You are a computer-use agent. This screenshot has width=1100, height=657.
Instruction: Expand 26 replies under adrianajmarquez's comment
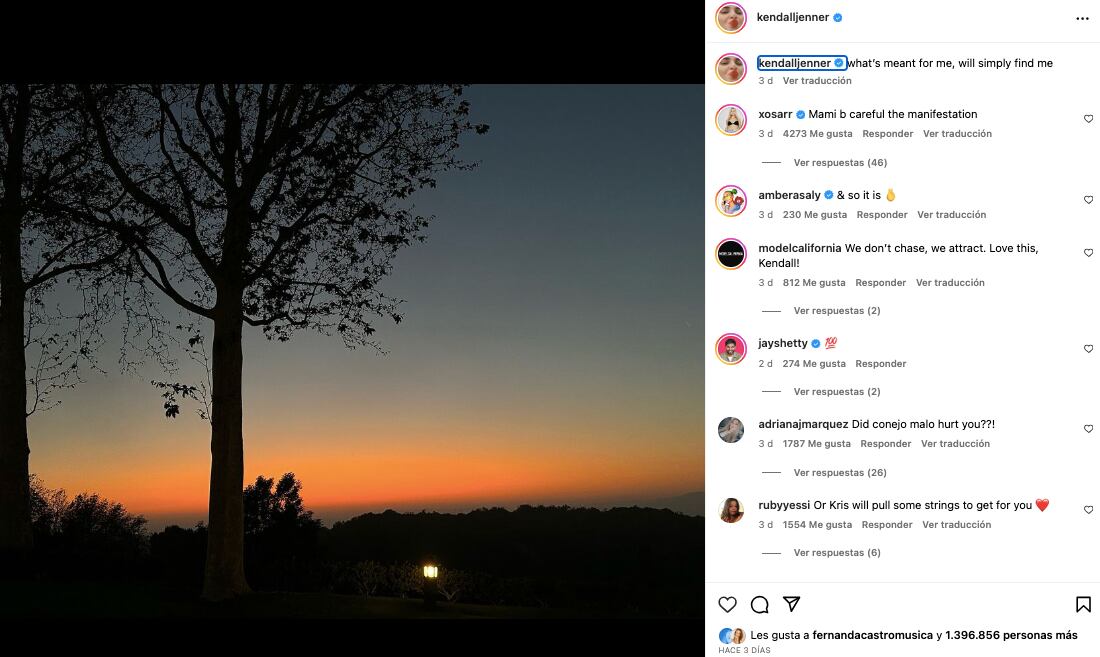(x=840, y=473)
